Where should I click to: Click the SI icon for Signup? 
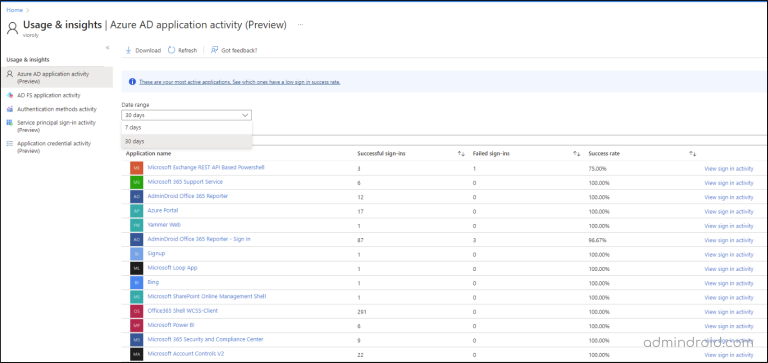tap(137, 254)
